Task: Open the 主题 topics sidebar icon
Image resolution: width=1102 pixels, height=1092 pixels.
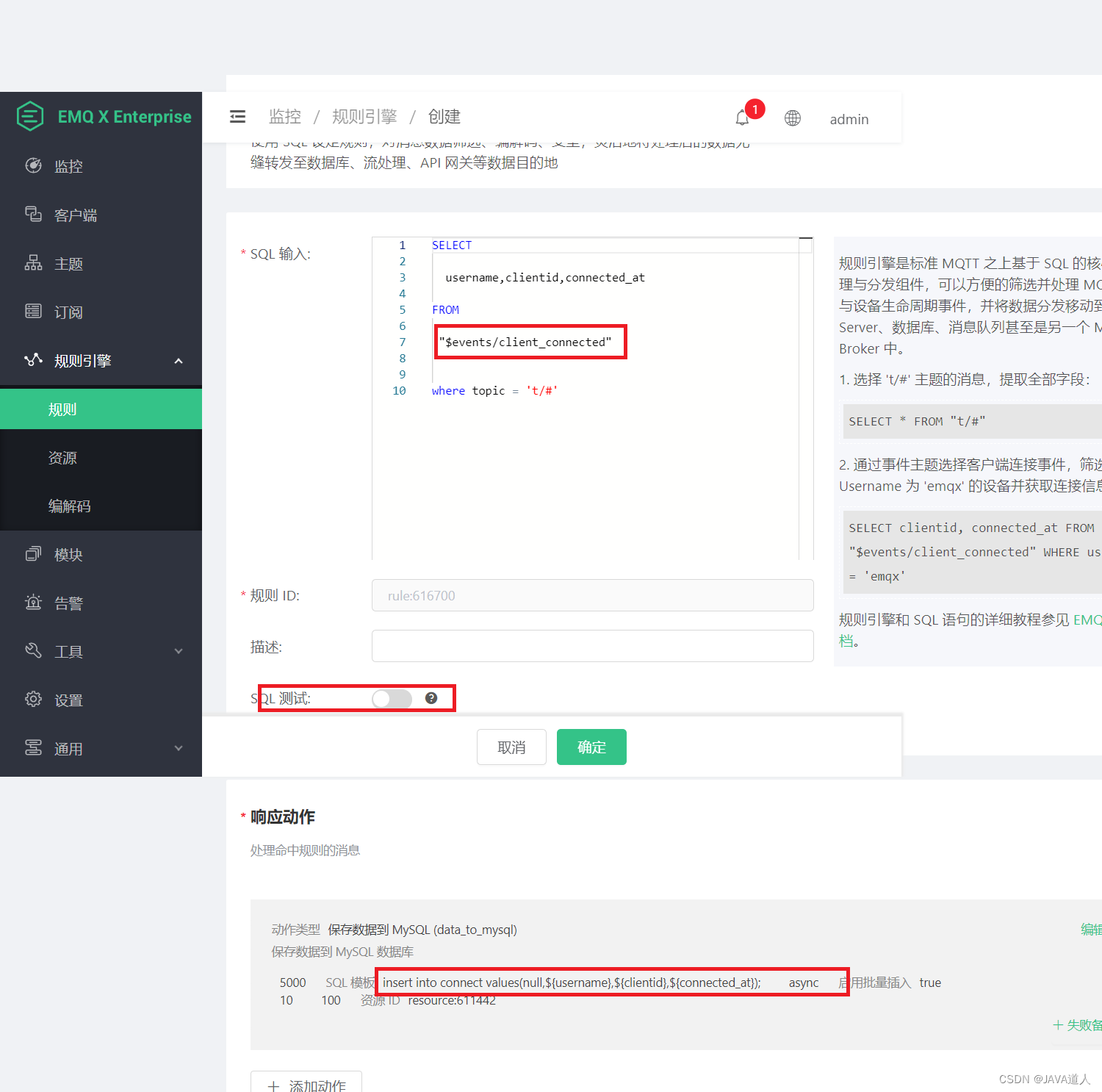Action: [x=33, y=262]
